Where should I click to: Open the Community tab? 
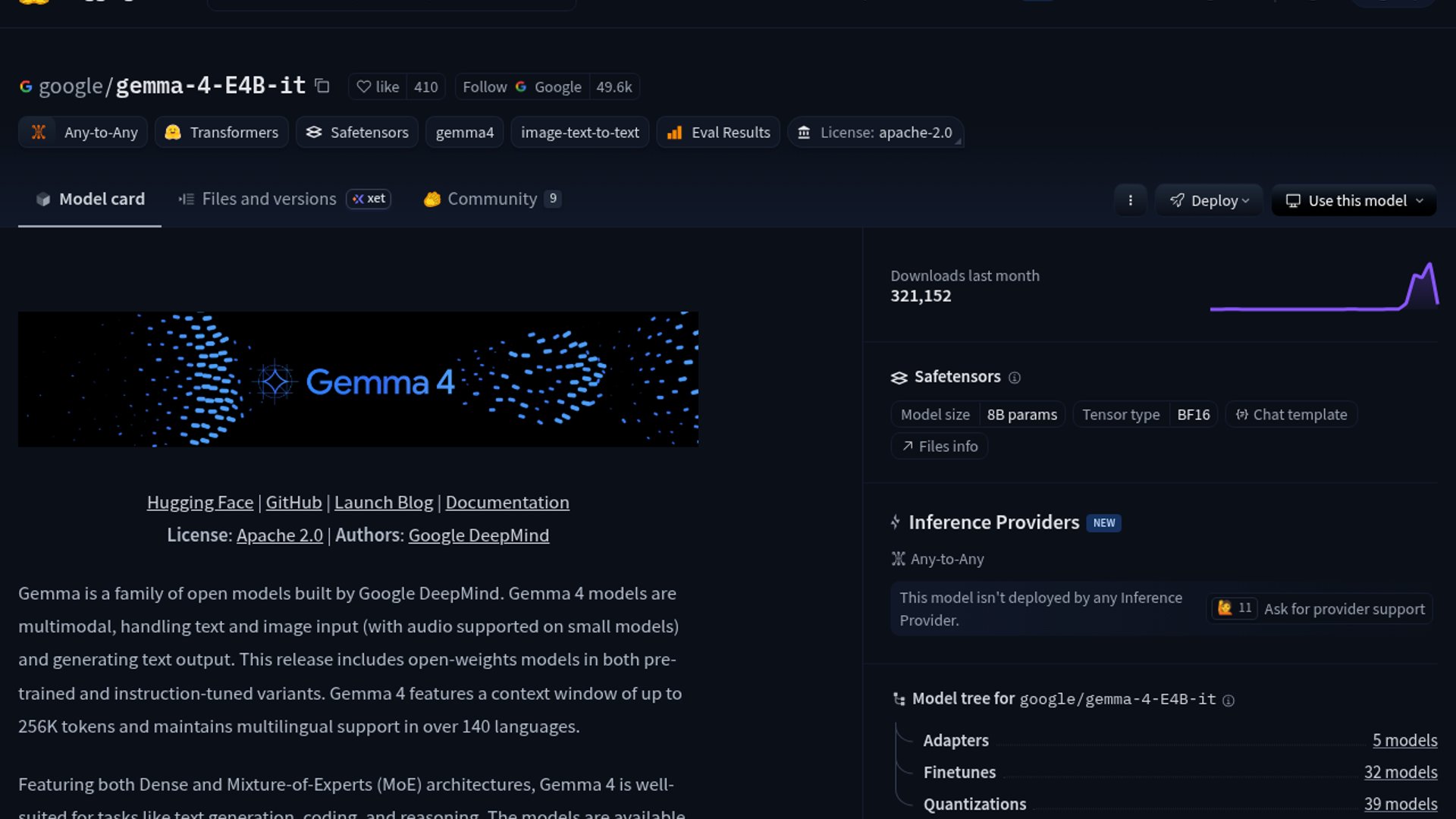491,199
